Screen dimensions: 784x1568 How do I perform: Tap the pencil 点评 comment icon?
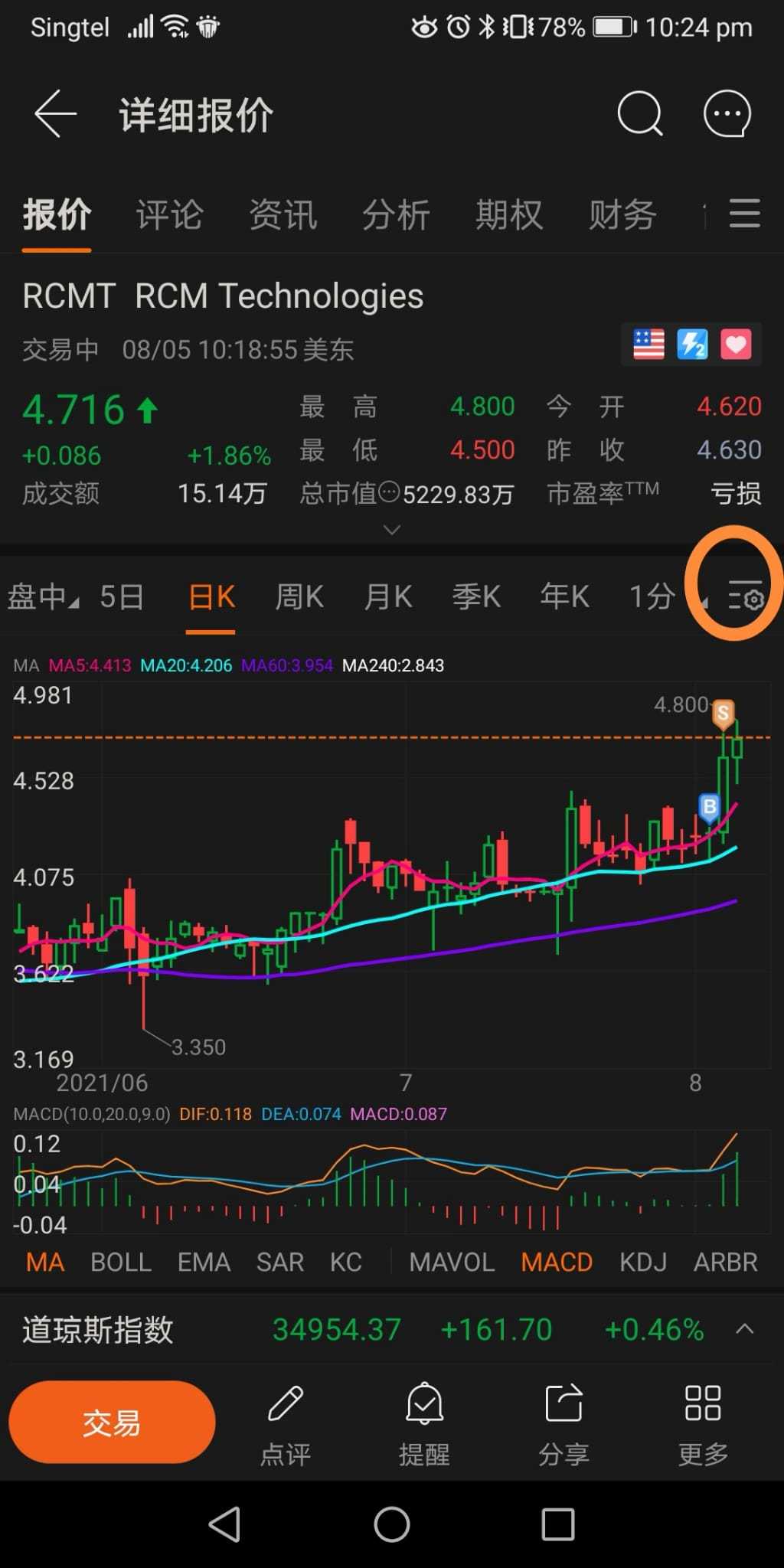tap(286, 1404)
